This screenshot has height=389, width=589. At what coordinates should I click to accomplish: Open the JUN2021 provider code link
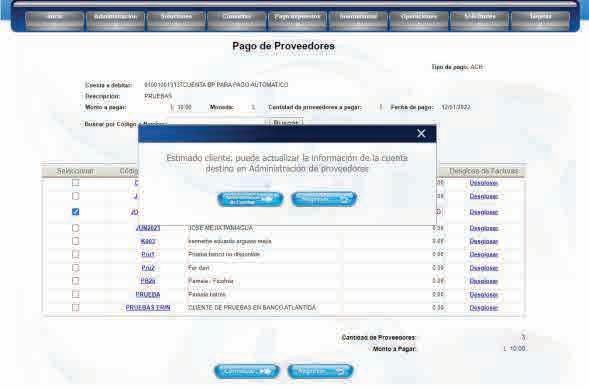click(148, 228)
